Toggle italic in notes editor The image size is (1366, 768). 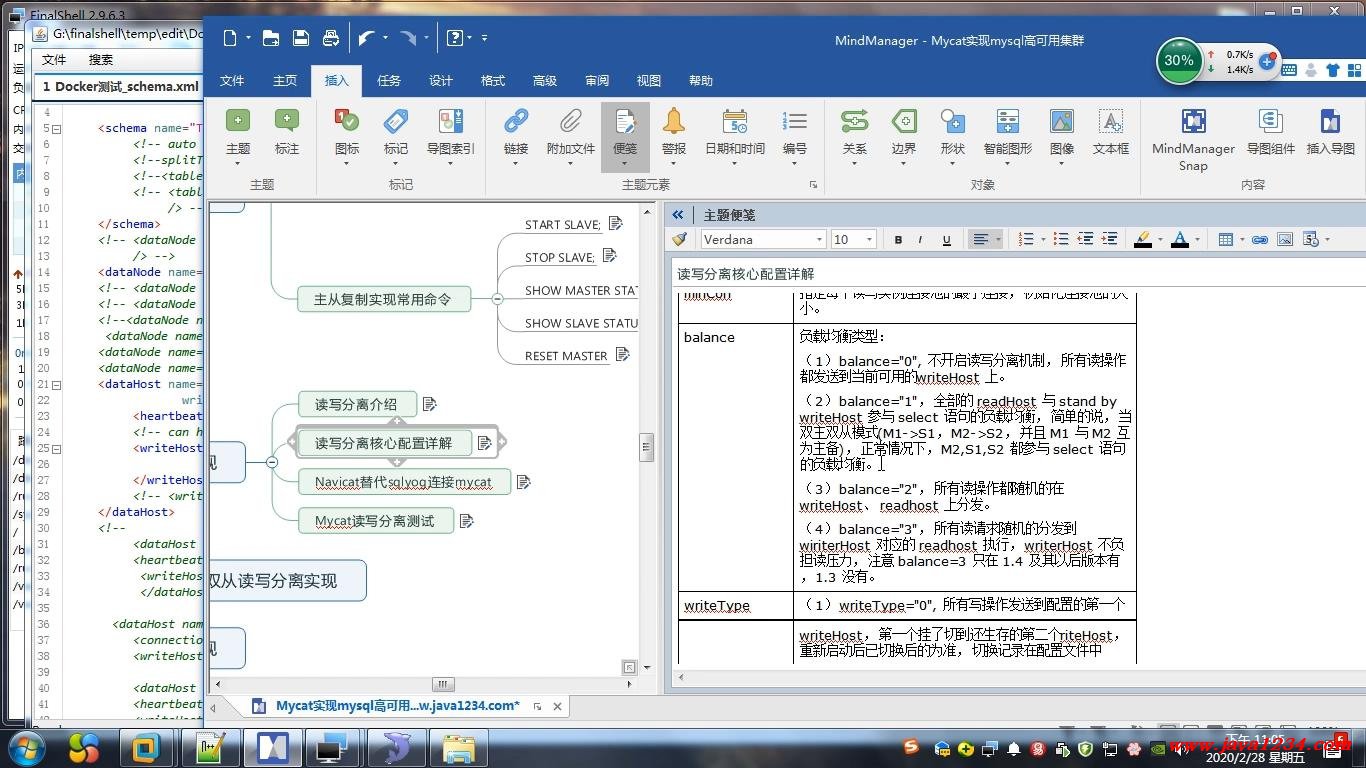920,239
